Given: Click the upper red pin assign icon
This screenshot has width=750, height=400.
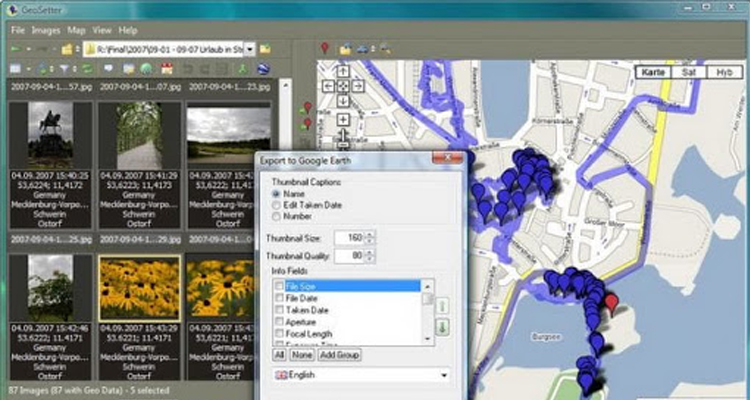Looking at the screenshot, I should pyautogui.click(x=306, y=108).
